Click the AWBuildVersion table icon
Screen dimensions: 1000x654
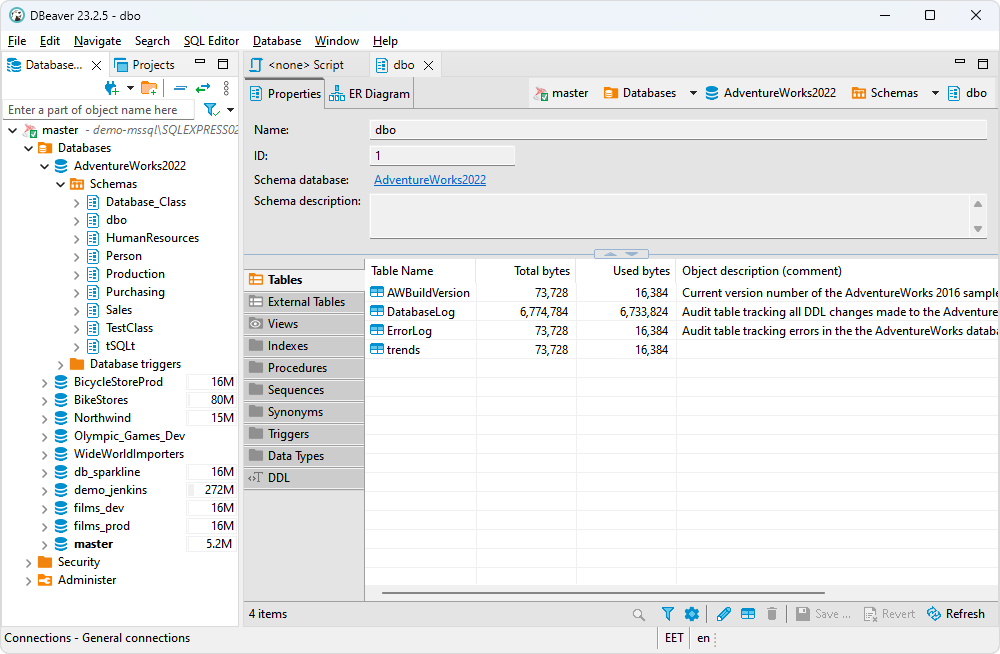click(x=377, y=292)
